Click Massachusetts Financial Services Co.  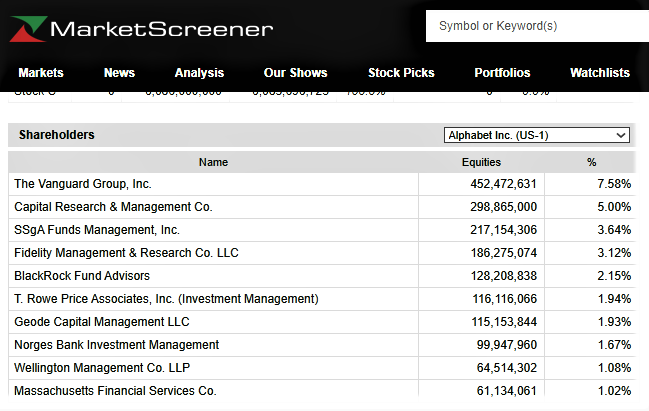(x=115, y=390)
